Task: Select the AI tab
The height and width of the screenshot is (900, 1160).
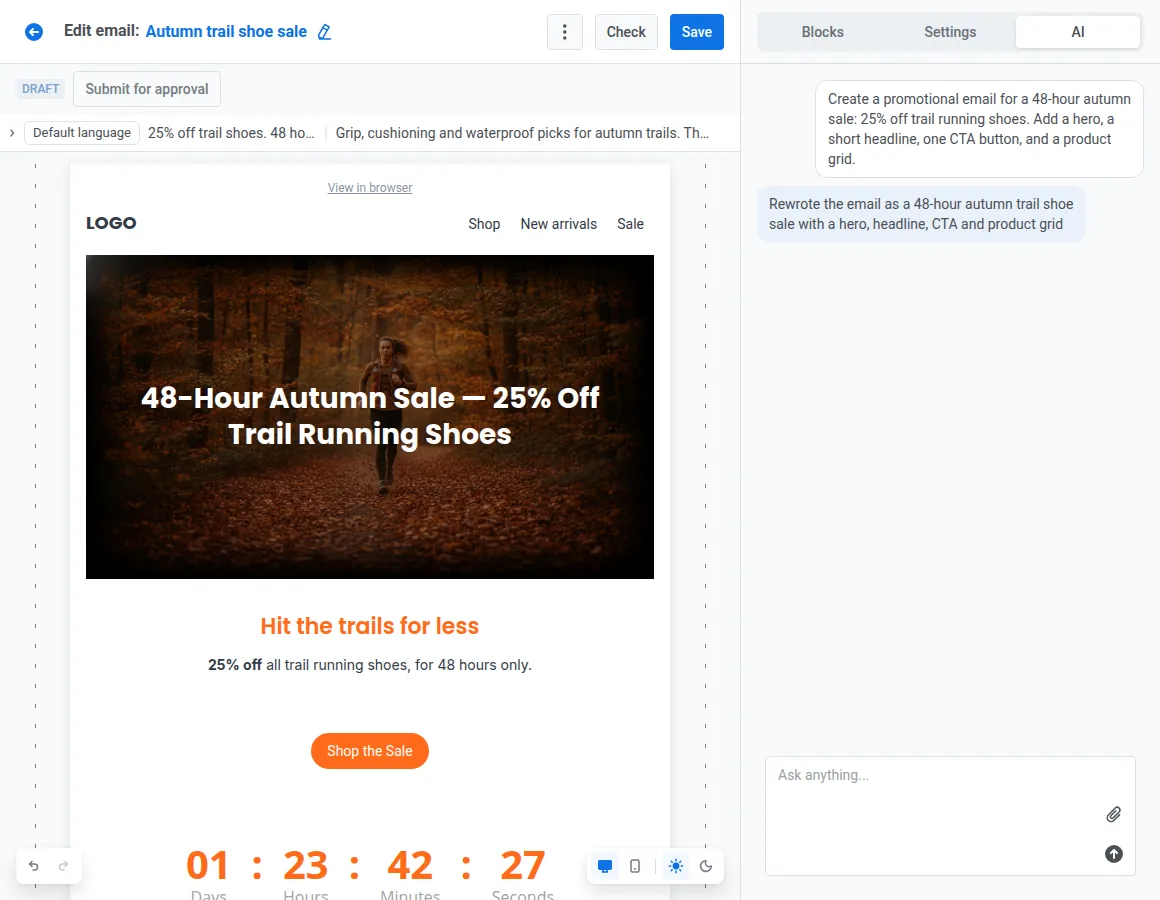Action: [x=1077, y=32]
